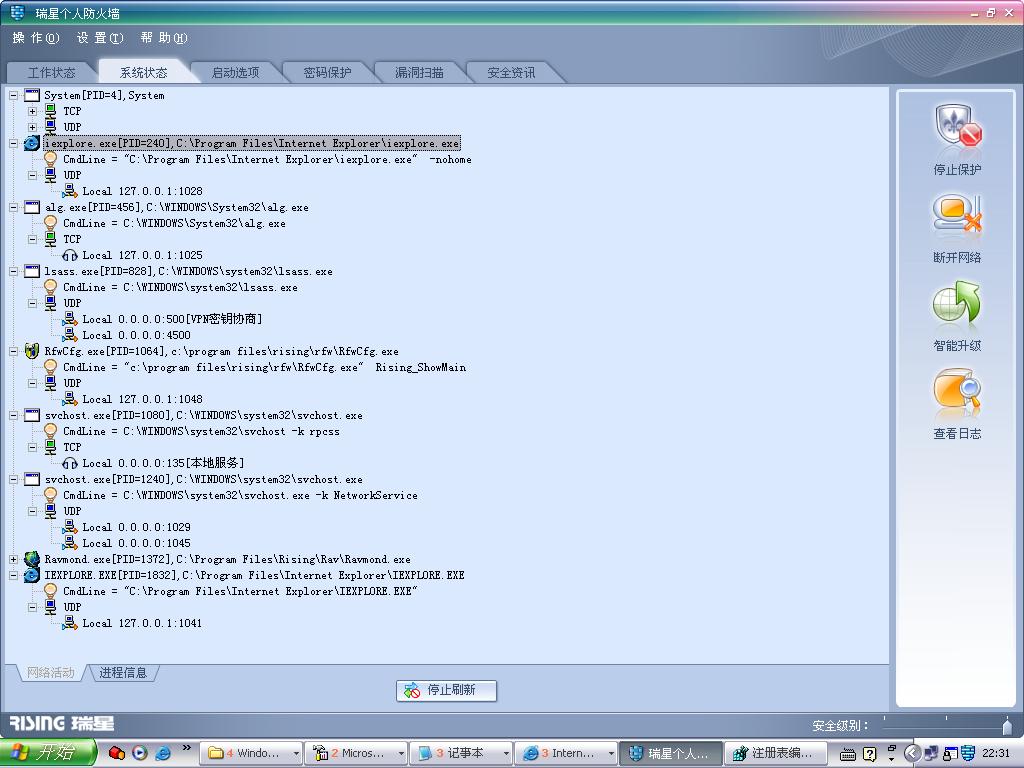This screenshot has width=1024, height=768.
Task: Click the window icon beside alg.exe PID=456
Action: tap(32, 207)
